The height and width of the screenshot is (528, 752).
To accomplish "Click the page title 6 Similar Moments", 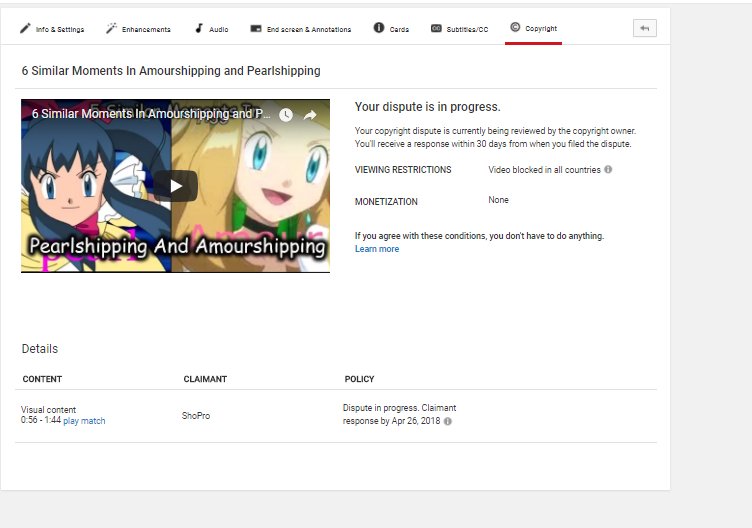I will point(171,70).
